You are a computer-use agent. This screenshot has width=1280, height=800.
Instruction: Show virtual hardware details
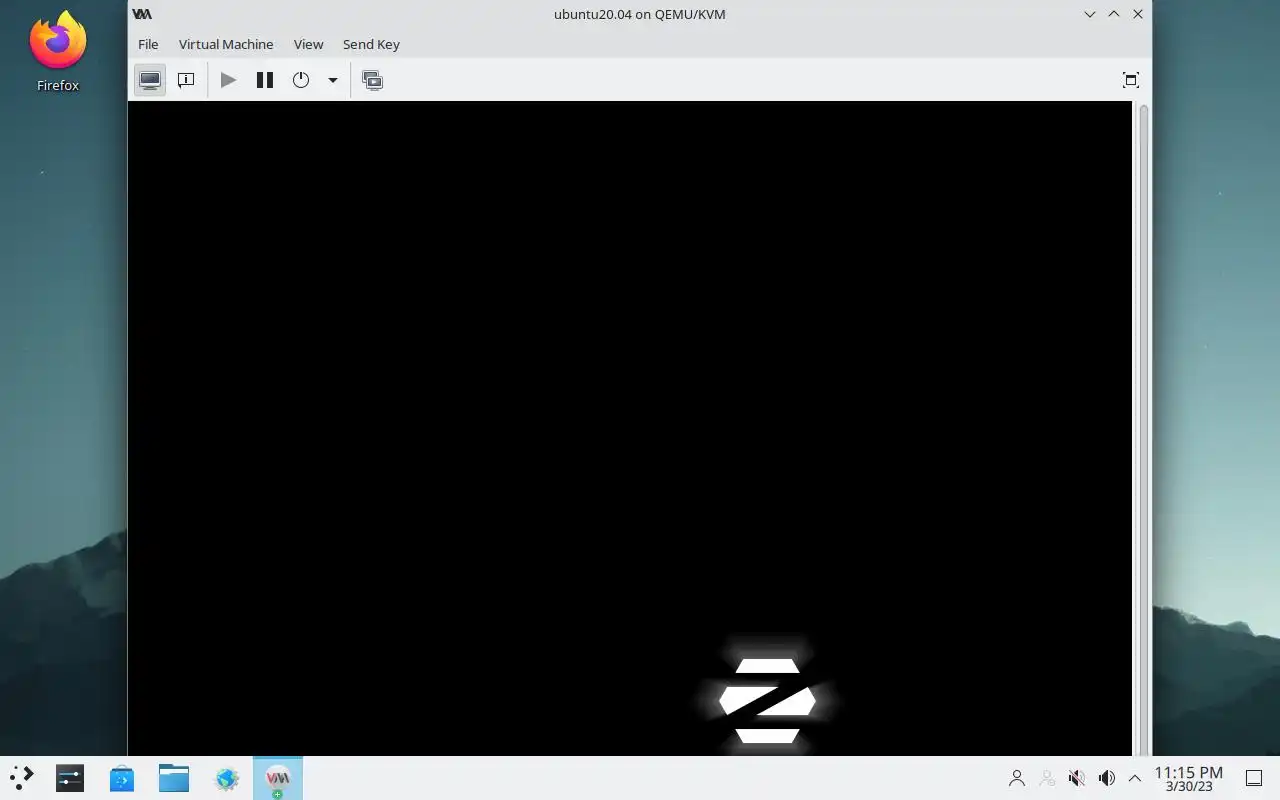point(186,80)
